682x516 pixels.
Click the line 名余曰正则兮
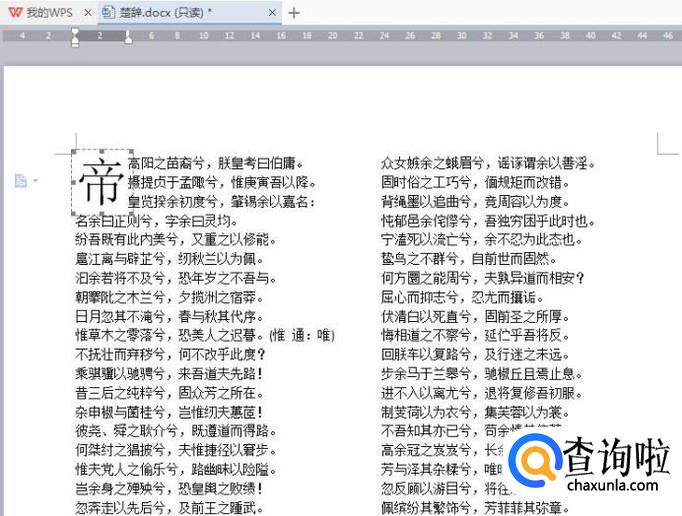point(114,221)
